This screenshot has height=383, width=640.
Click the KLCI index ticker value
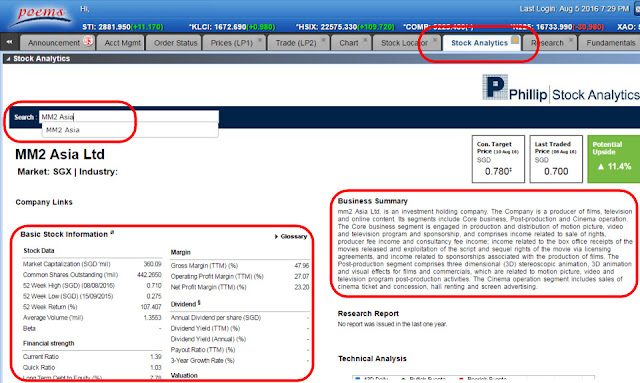231,27
